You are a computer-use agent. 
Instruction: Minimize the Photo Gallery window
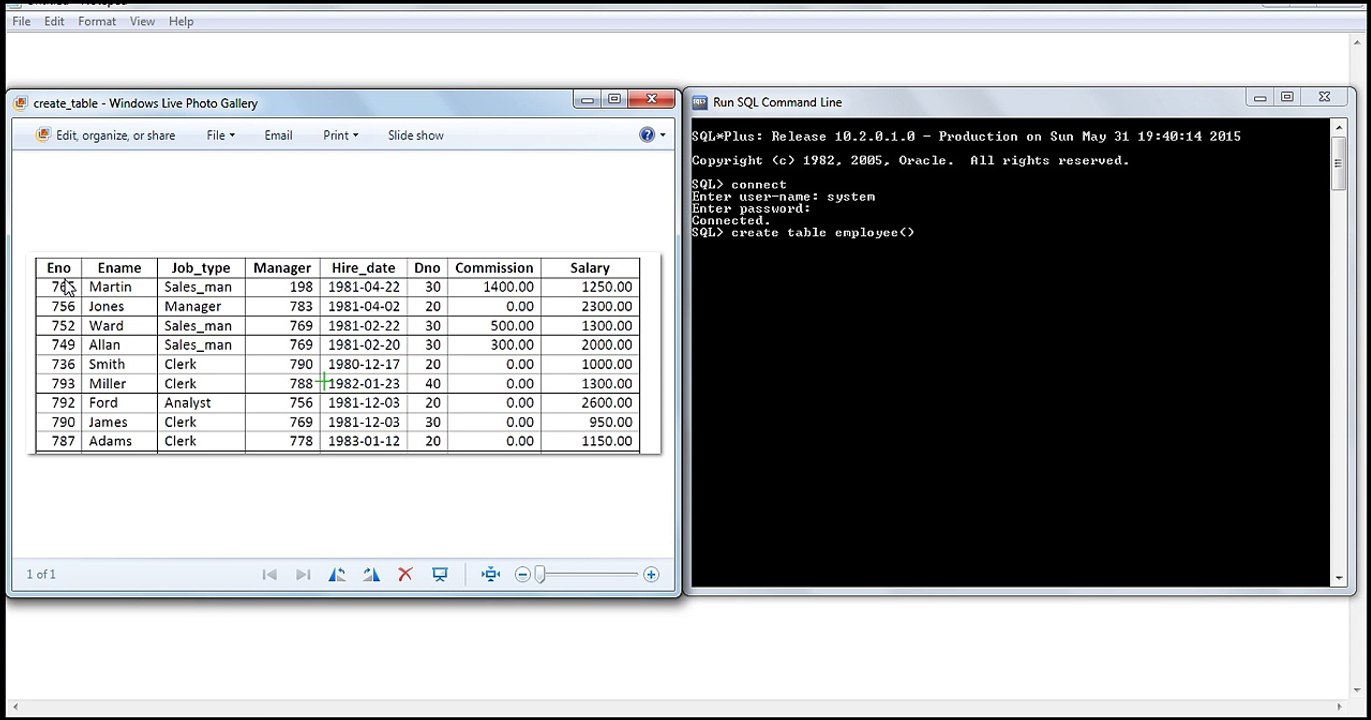[x=587, y=99]
